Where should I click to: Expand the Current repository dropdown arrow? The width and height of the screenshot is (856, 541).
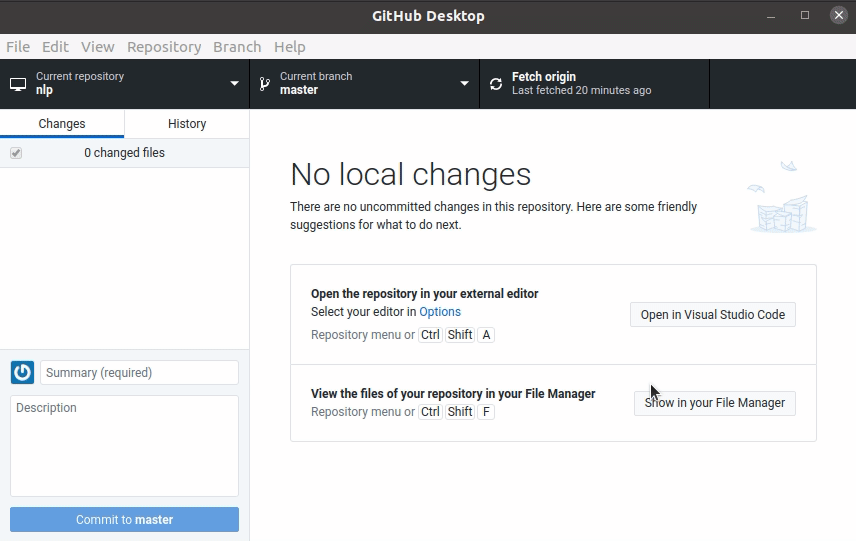click(234, 84)
